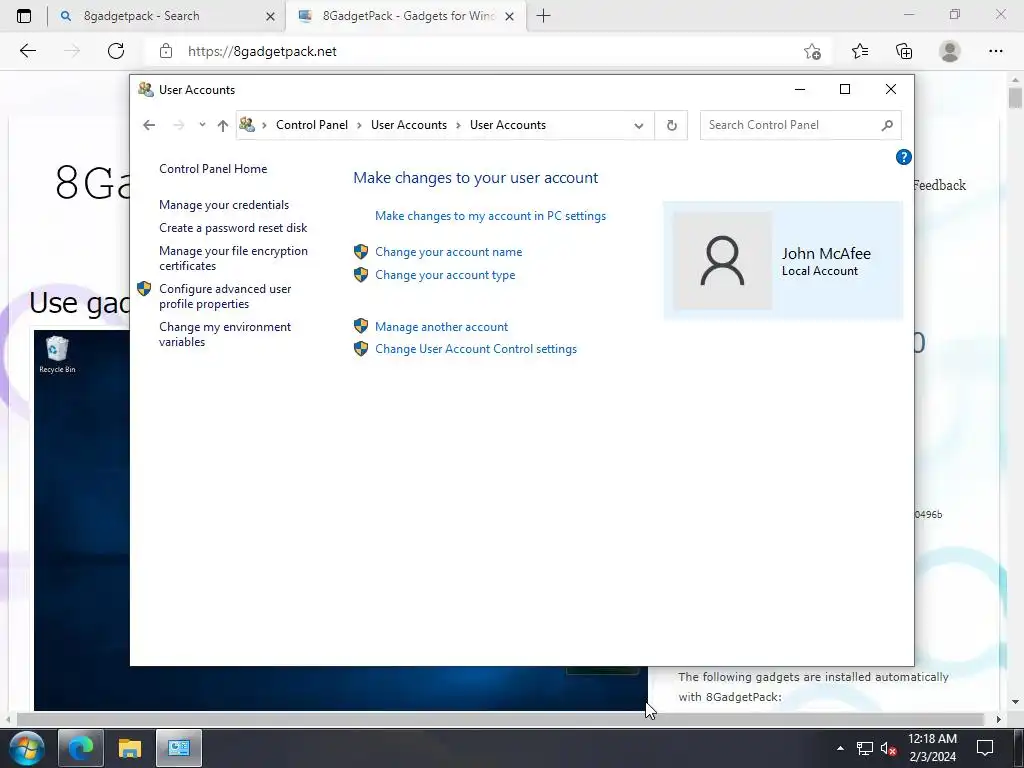This screenshot has height=768, width=1024.
Task: Click shield icon beside Change your account name
Action: coord(360,251)
